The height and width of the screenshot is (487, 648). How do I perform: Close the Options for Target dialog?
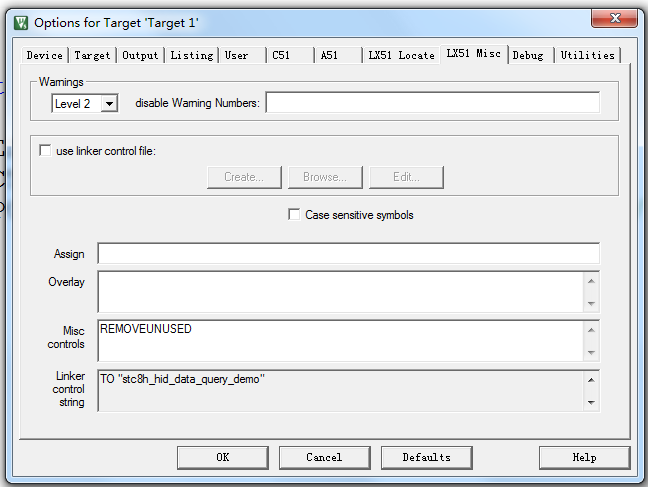[x=614, y=18]
